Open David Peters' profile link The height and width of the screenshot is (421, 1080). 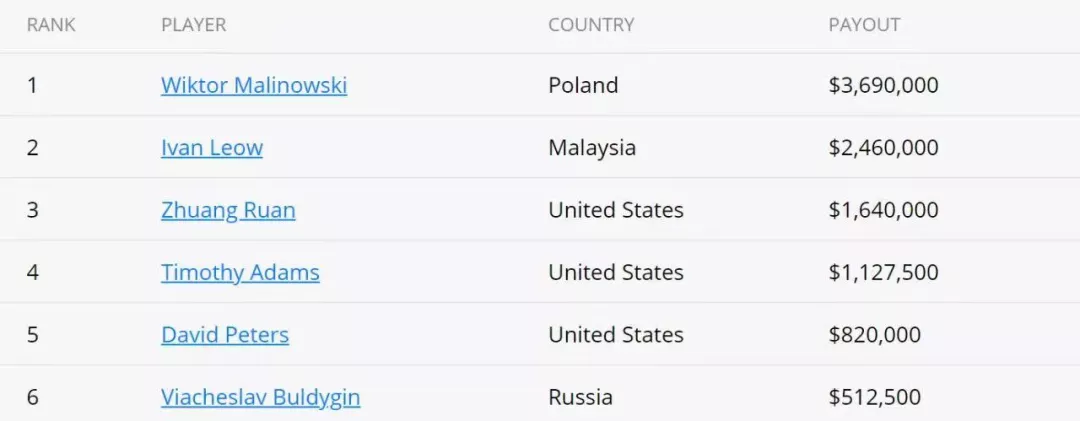tap(225, 335)
